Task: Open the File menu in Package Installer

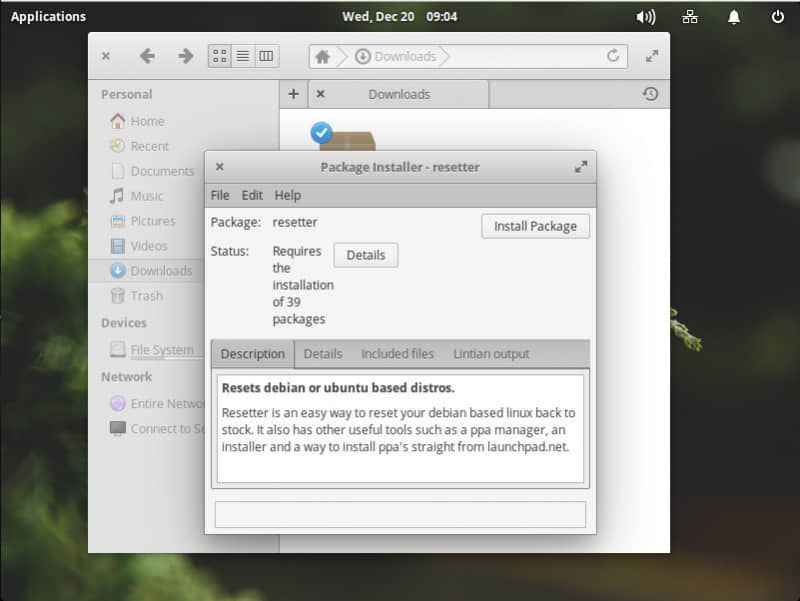Action: (x=220, y=195)
